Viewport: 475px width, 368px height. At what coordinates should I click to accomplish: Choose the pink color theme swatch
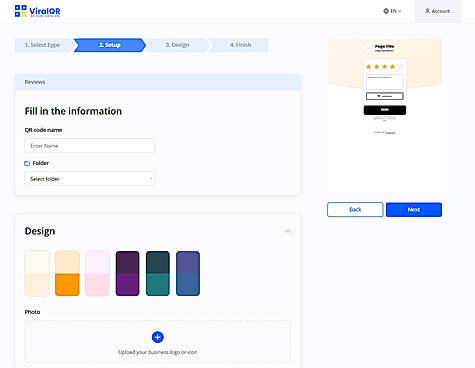pos(97,273)
